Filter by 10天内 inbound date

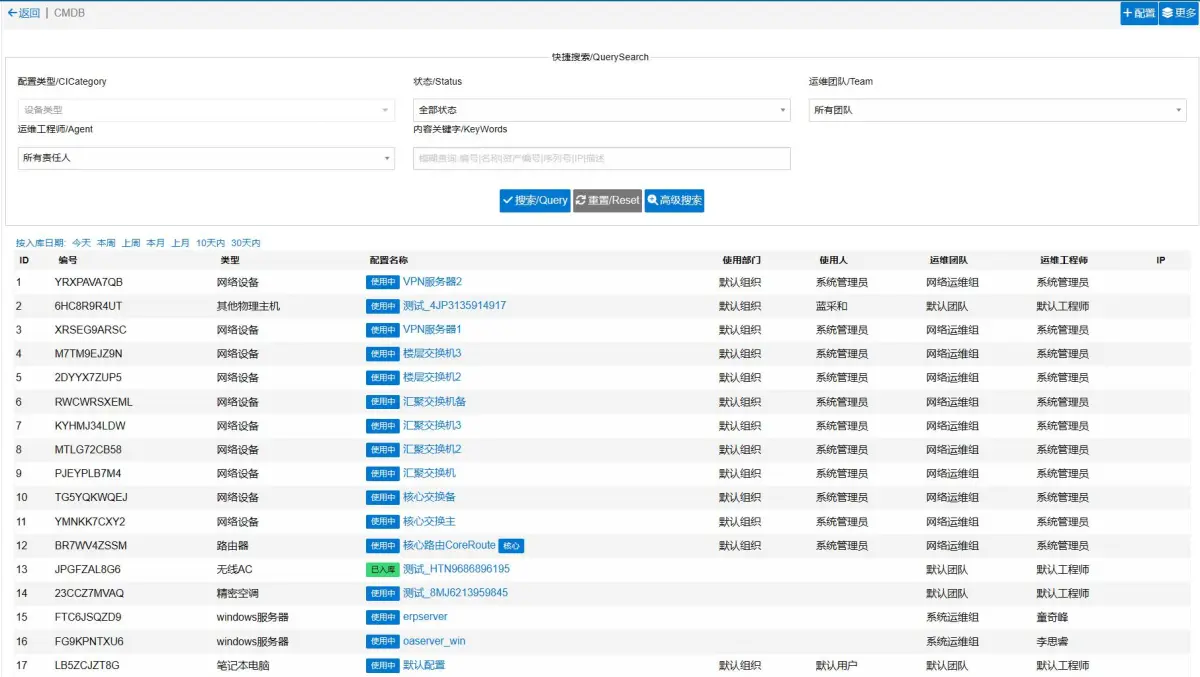click(x=210, y=243)
